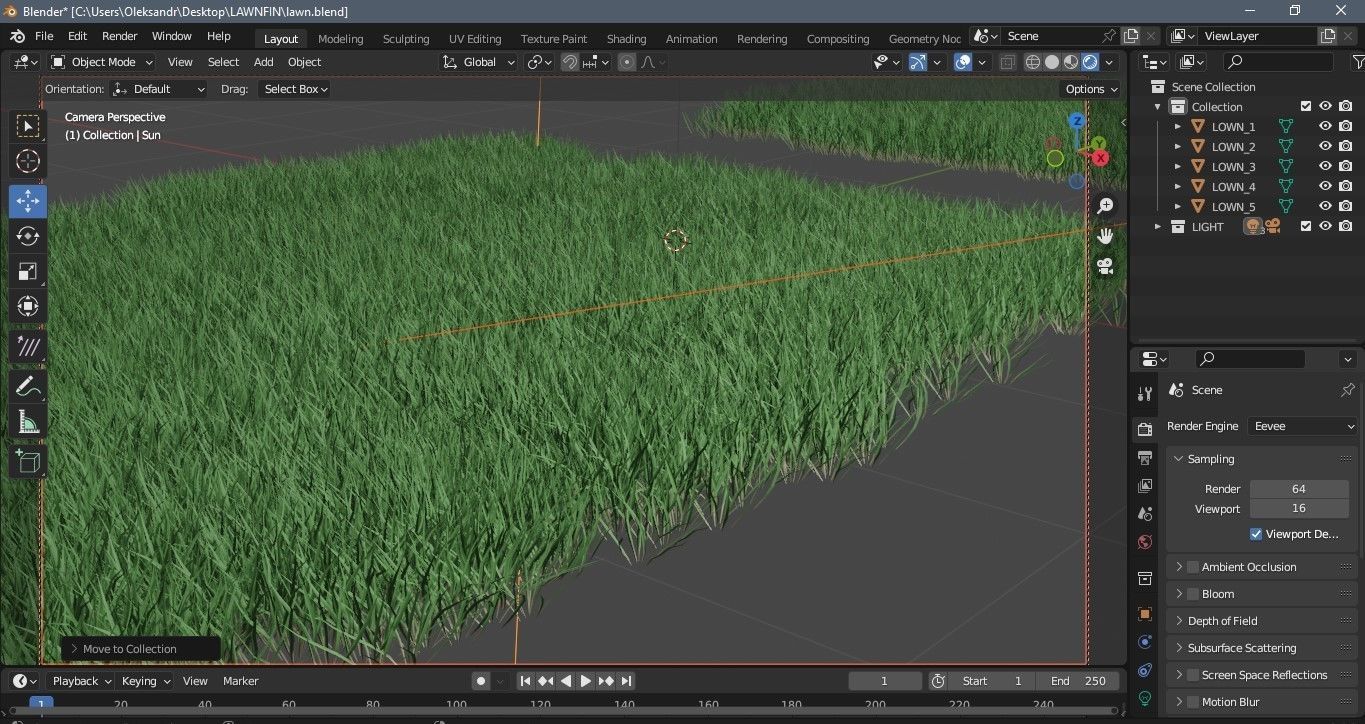Viewport: 1365px width, 724px height.
Task: Select the Cursor tool
Action: 28,161
